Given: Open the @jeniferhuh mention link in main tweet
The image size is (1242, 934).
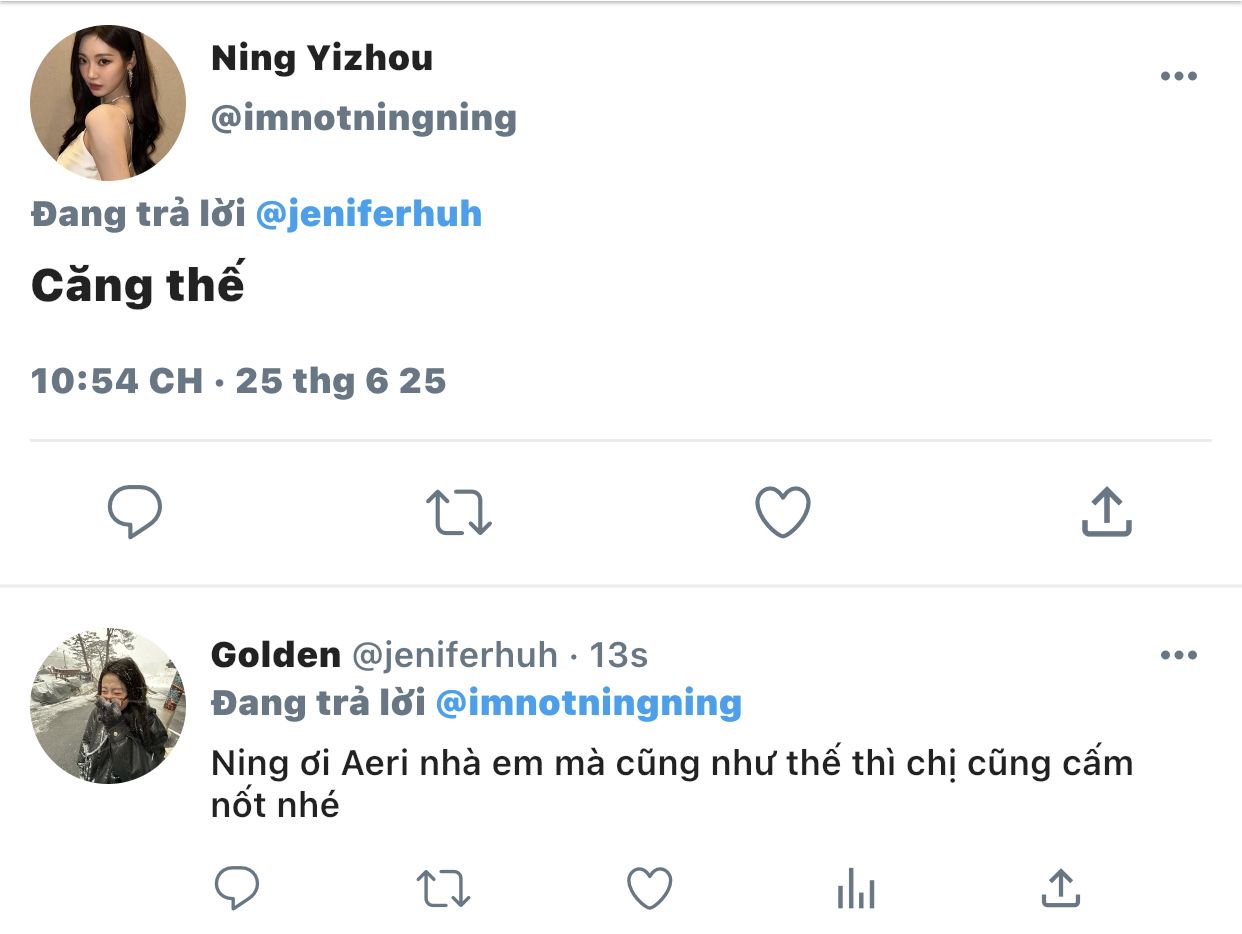Looking at the screenshot, I should point(369,214).
